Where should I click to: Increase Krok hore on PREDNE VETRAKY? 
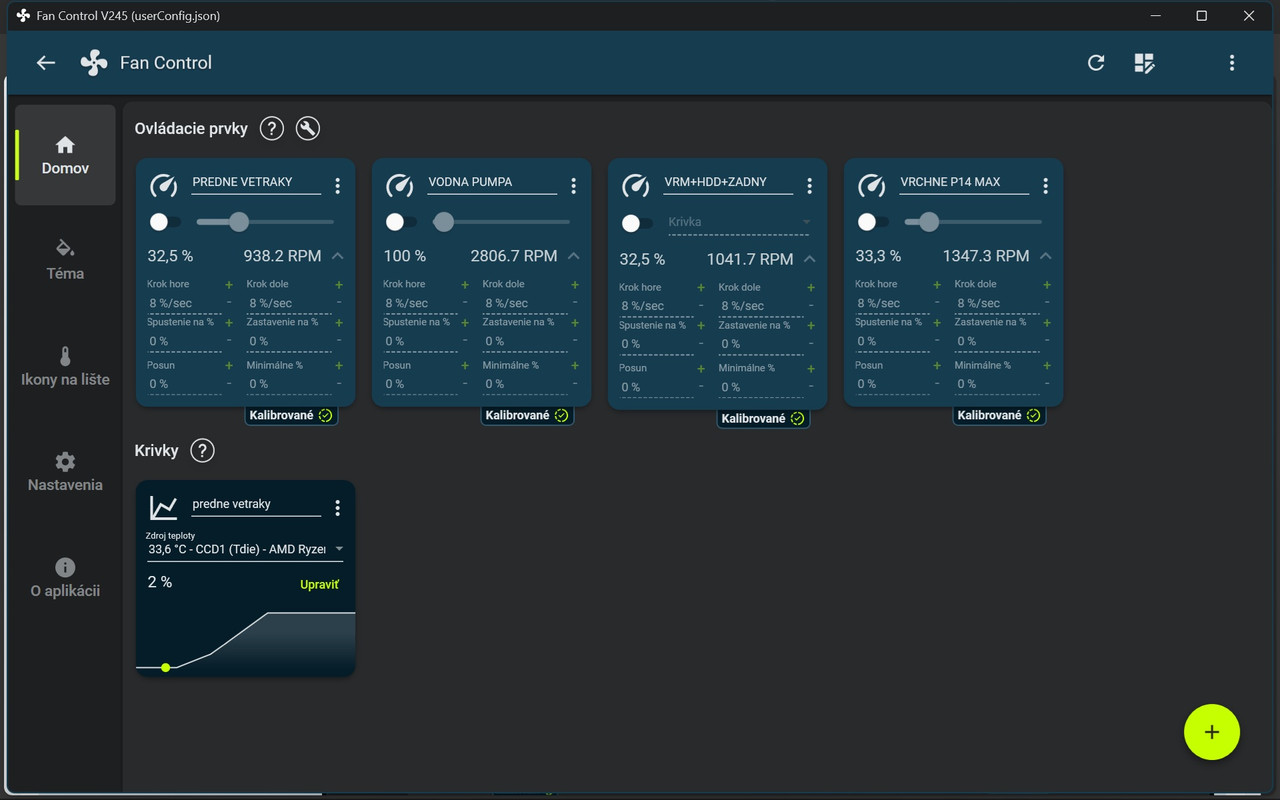tap(229, 285)
